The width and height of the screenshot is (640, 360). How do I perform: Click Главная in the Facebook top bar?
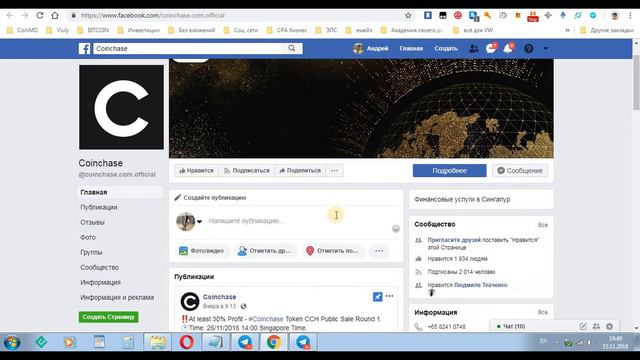click(x=411, y=49)
